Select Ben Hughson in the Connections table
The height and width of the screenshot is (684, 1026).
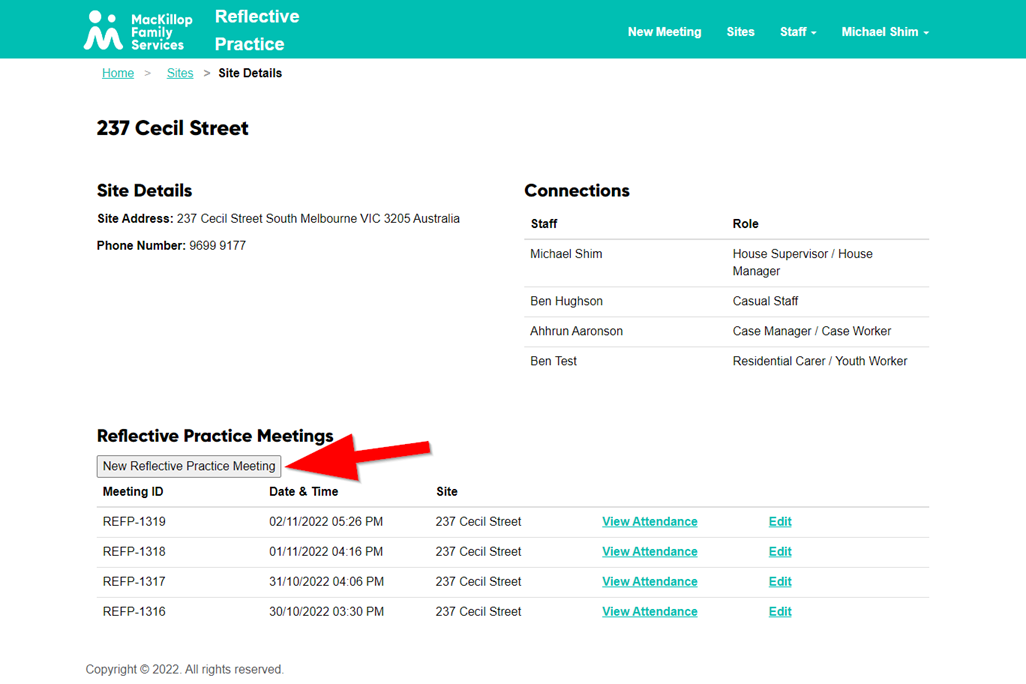(566, 301)
